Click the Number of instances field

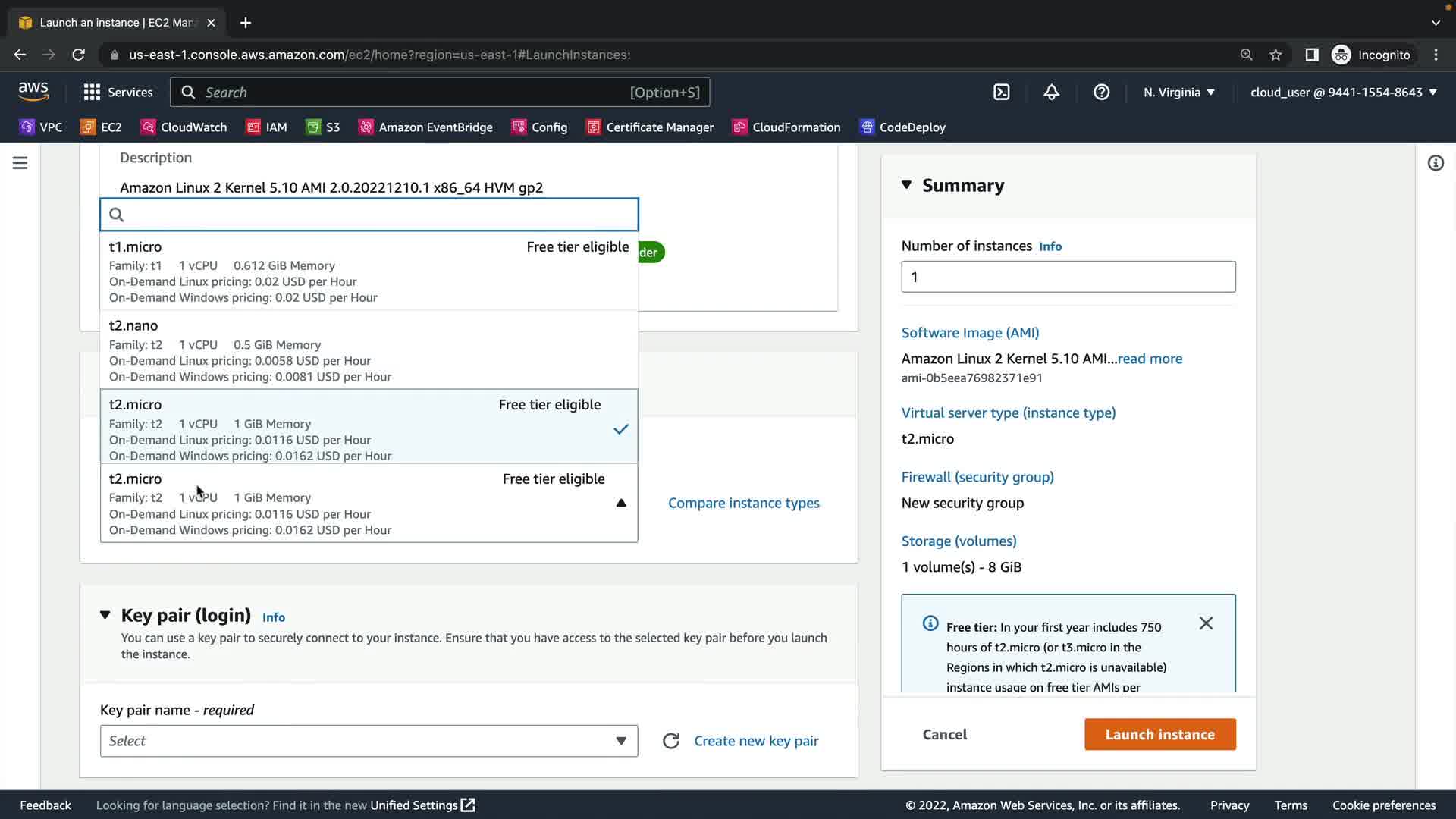[1068, 277]
